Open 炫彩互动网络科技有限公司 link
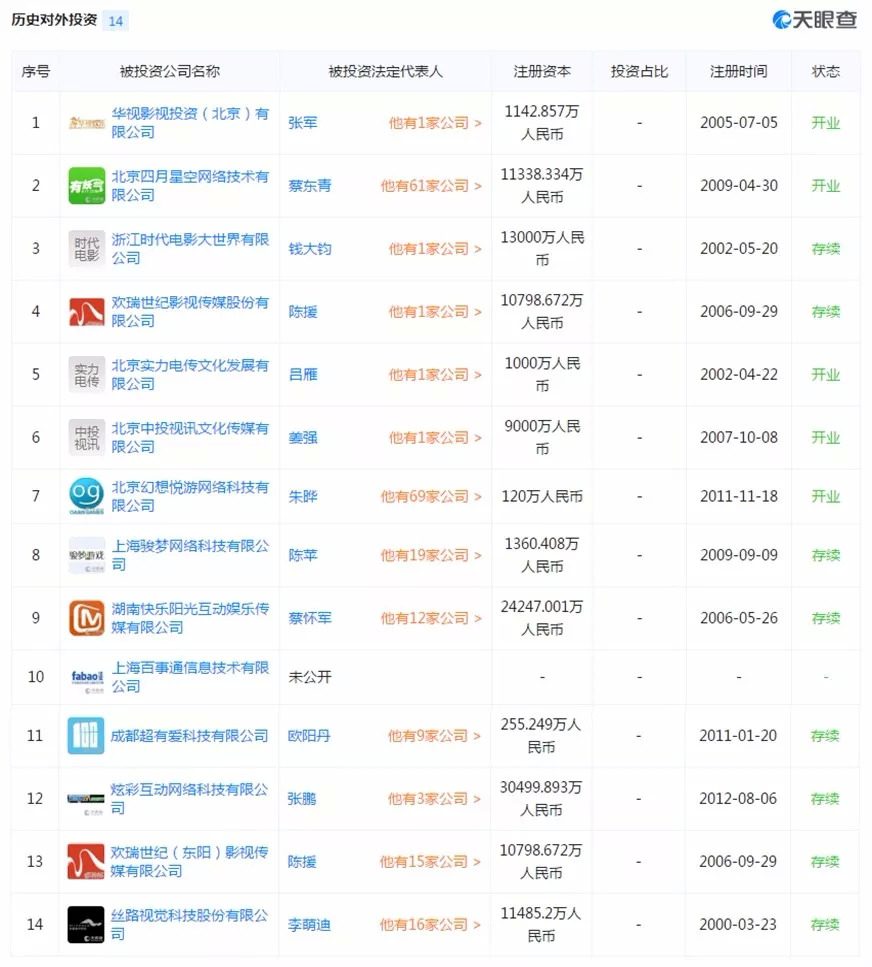The image size is (872, 967). tap(189, 799)
